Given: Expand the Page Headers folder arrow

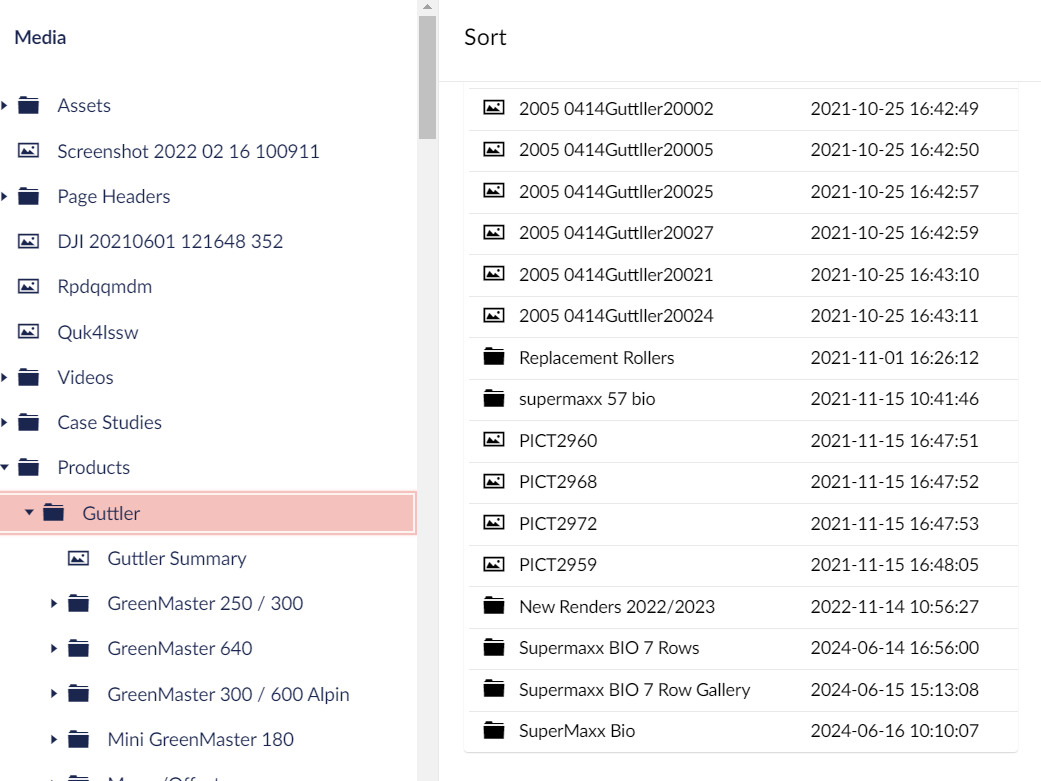Looking at the screenshot, I should (5, 196).
